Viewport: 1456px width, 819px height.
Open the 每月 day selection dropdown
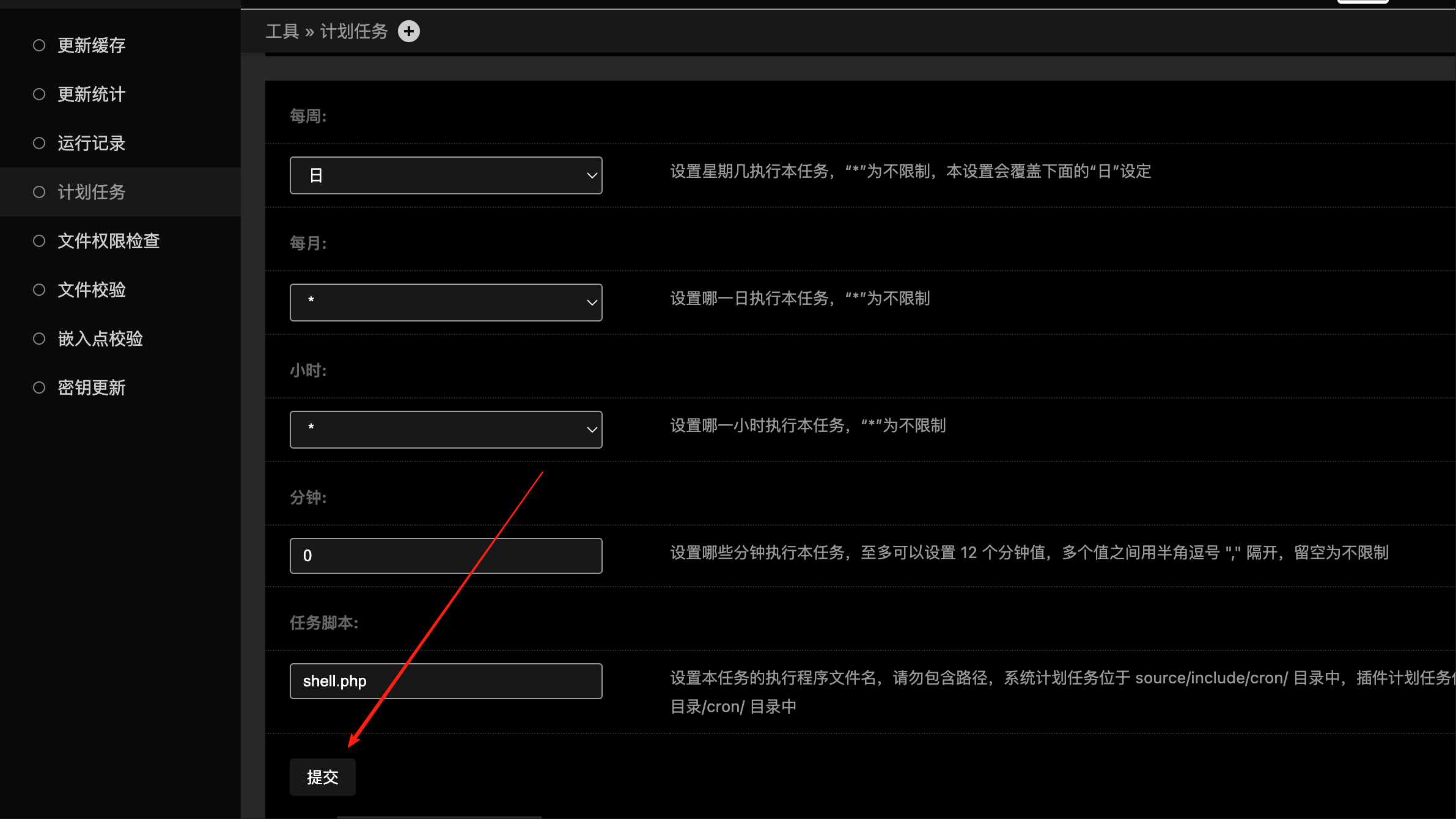click(445, 302)
